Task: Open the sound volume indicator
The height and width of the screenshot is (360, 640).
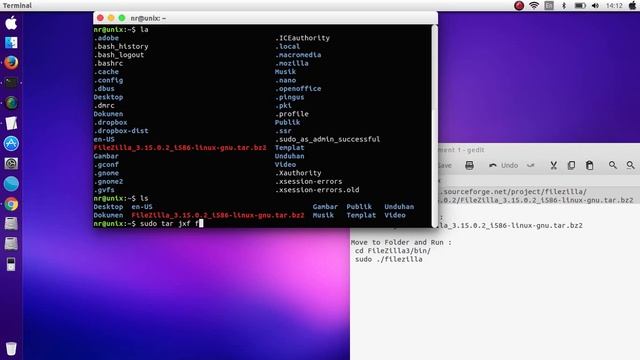Action: tap(595, 6)
